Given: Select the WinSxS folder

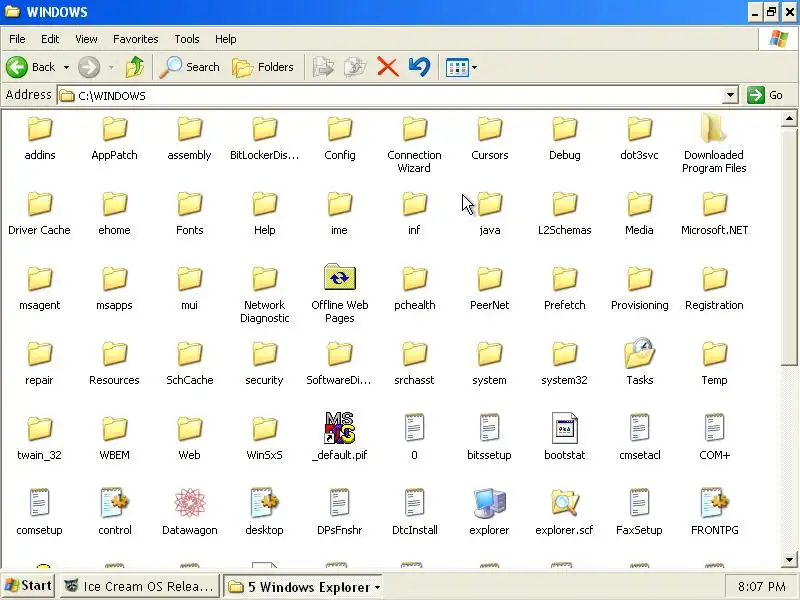Looking at the screenshot, I should [x=264, y=438].
